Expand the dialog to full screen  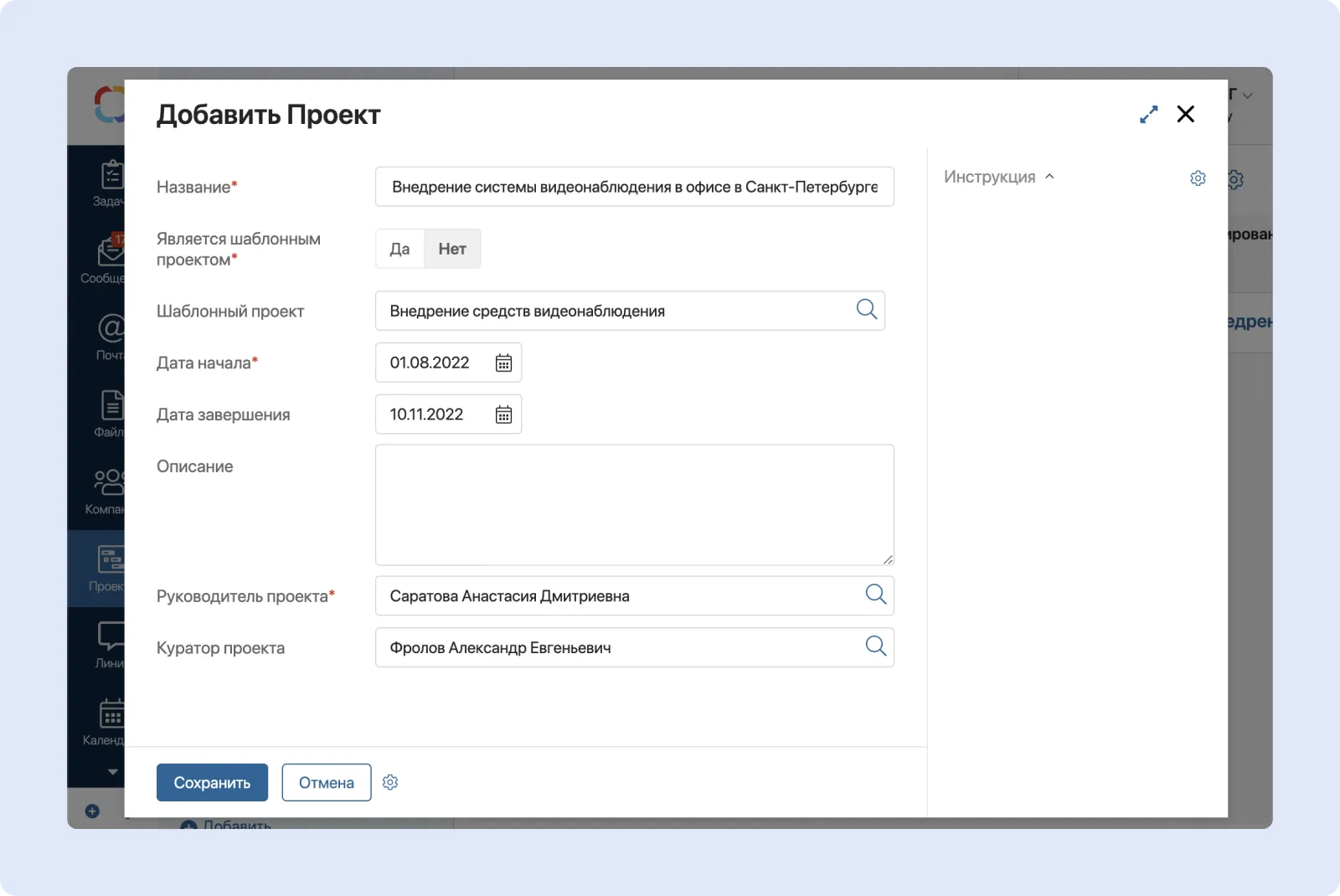pyautogui.click(x=1148, y=115)
